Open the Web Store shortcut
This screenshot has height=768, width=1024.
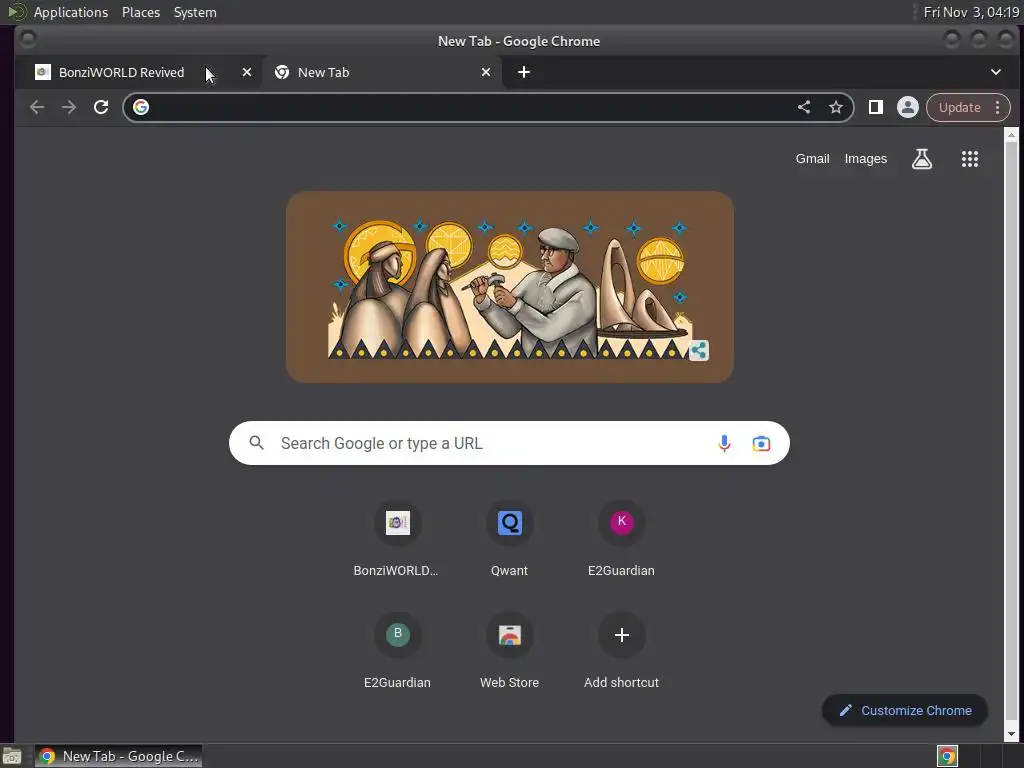(x=509, y=650)
